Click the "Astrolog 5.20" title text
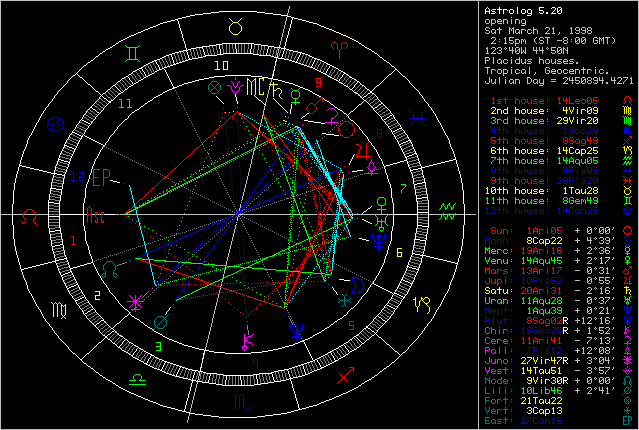This screenshot has height=430, width=639. (x=523, y=11)
